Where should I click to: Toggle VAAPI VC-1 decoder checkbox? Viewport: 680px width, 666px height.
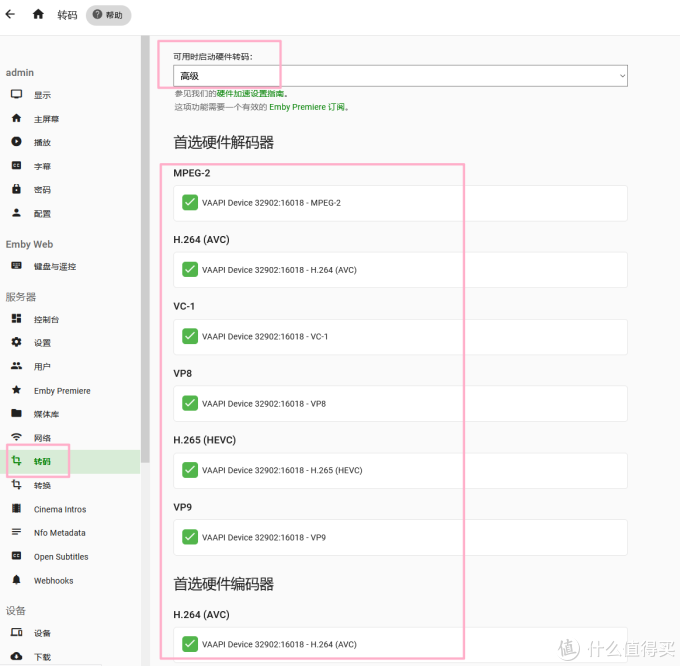[190, 336]
